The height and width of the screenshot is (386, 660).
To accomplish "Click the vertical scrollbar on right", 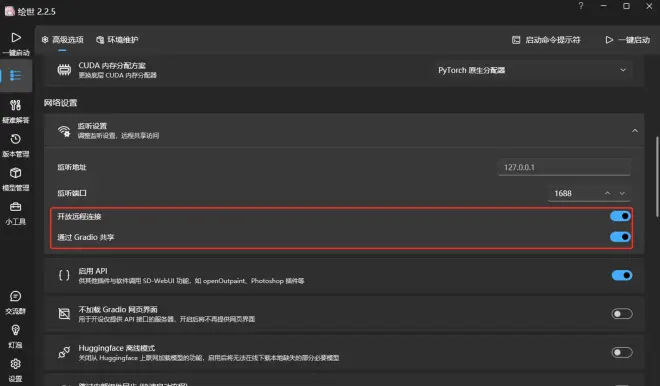I will pos(657,177).
